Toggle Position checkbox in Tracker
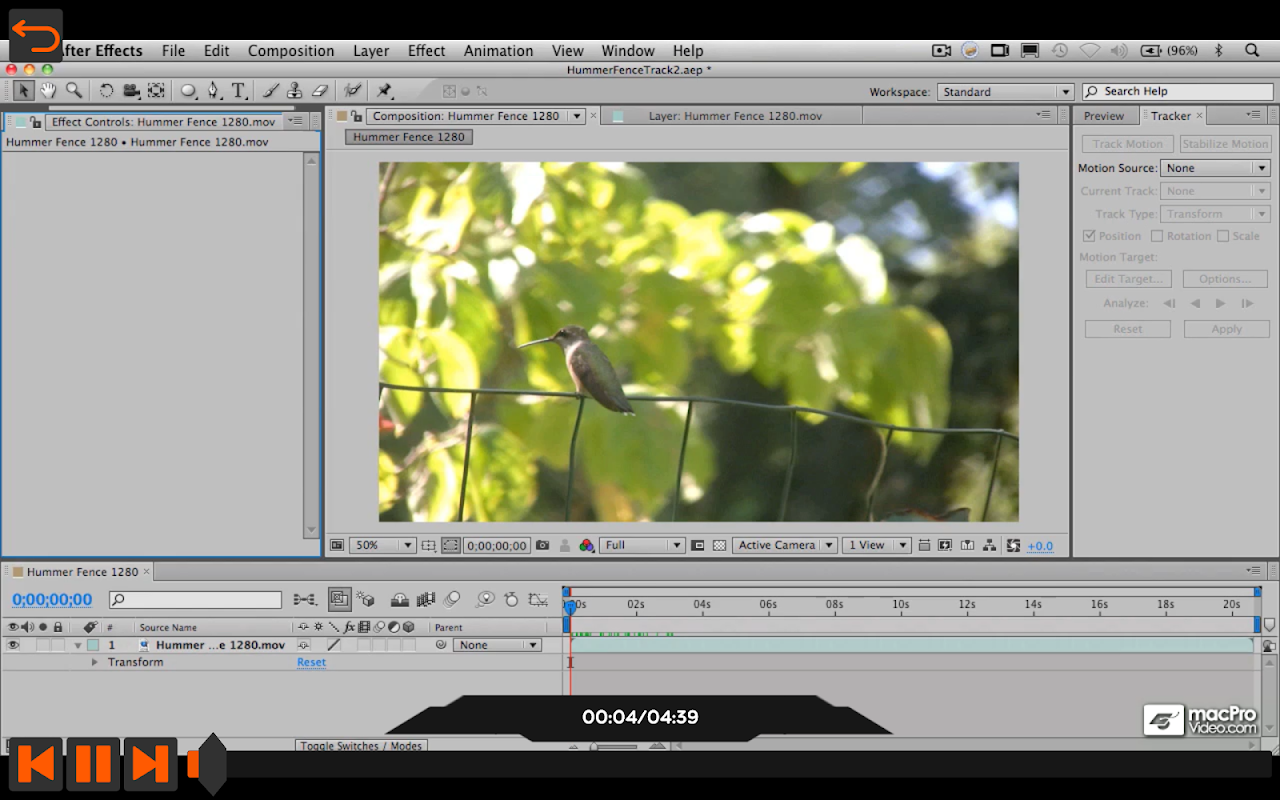The width and height of the screenshot is (1280, 800). [x=1090, y=236]
